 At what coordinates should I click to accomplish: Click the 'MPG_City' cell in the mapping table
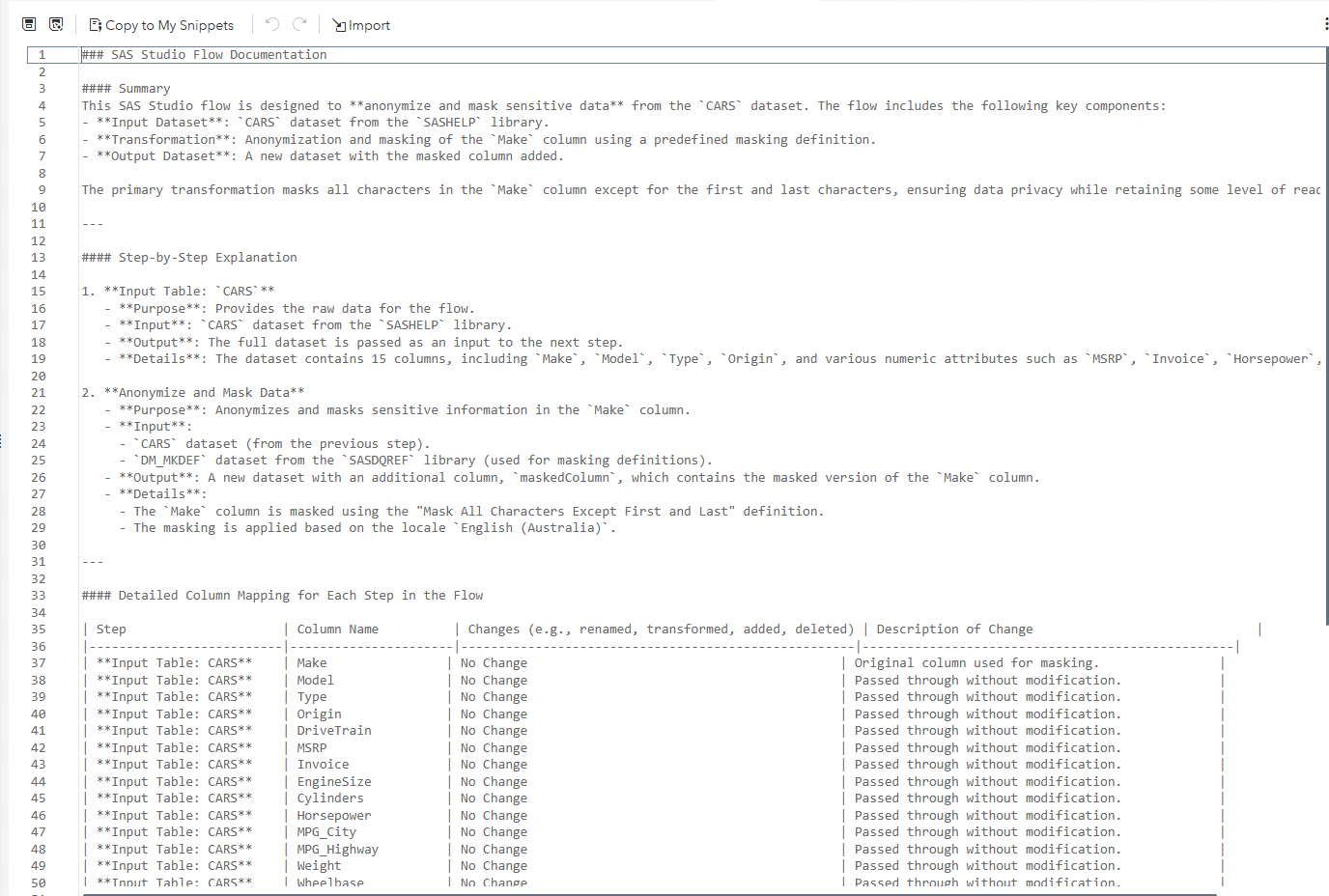326,832
